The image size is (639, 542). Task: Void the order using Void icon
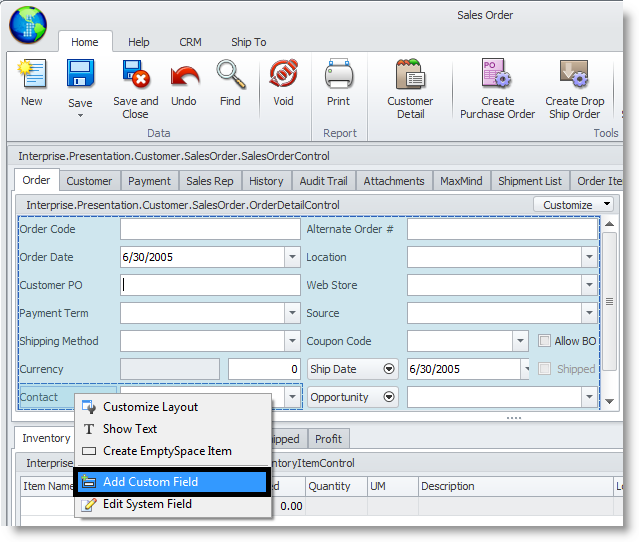[x=284, y=76]
